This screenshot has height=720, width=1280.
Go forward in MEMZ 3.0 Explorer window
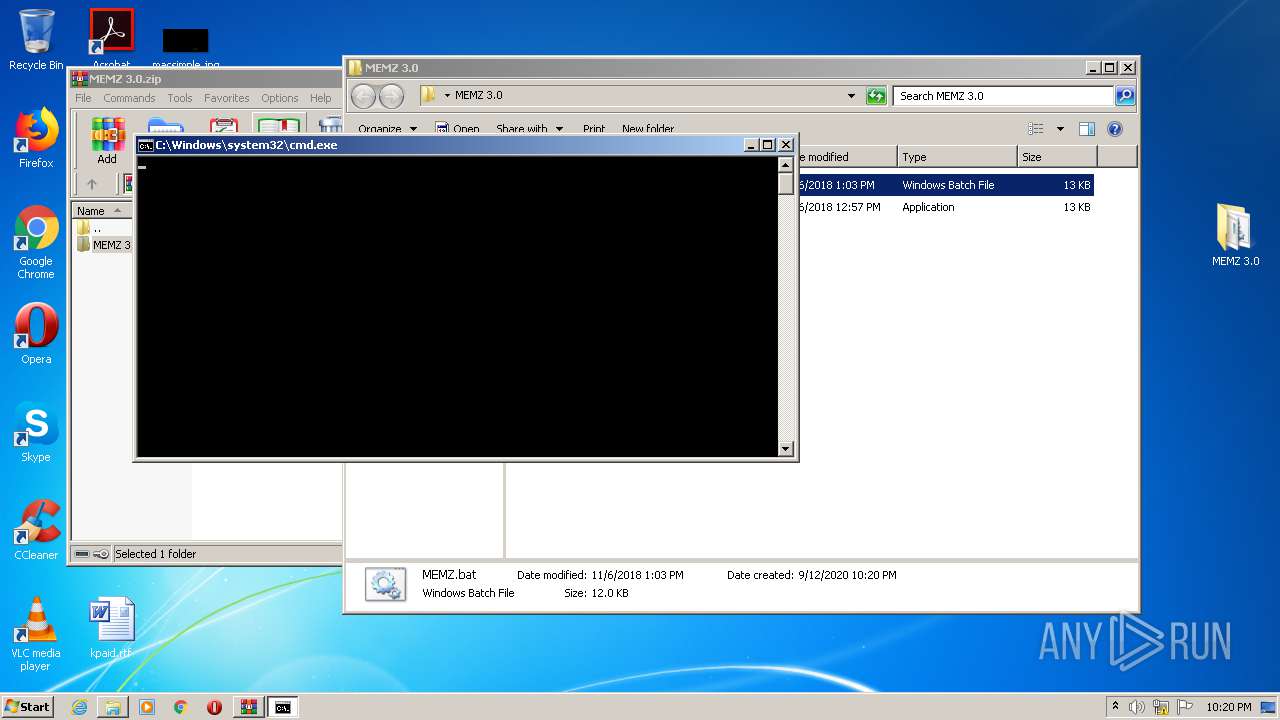392,96
